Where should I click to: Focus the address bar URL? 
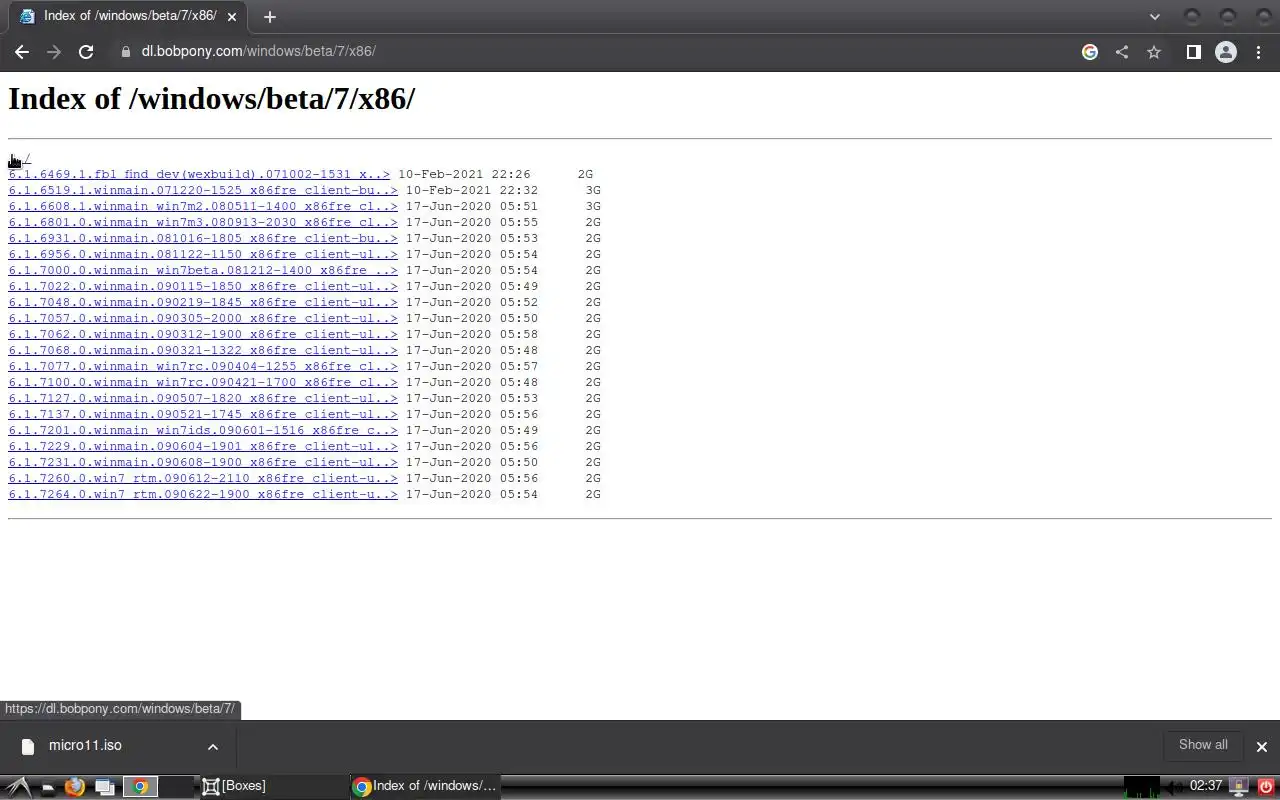point(258,51)
